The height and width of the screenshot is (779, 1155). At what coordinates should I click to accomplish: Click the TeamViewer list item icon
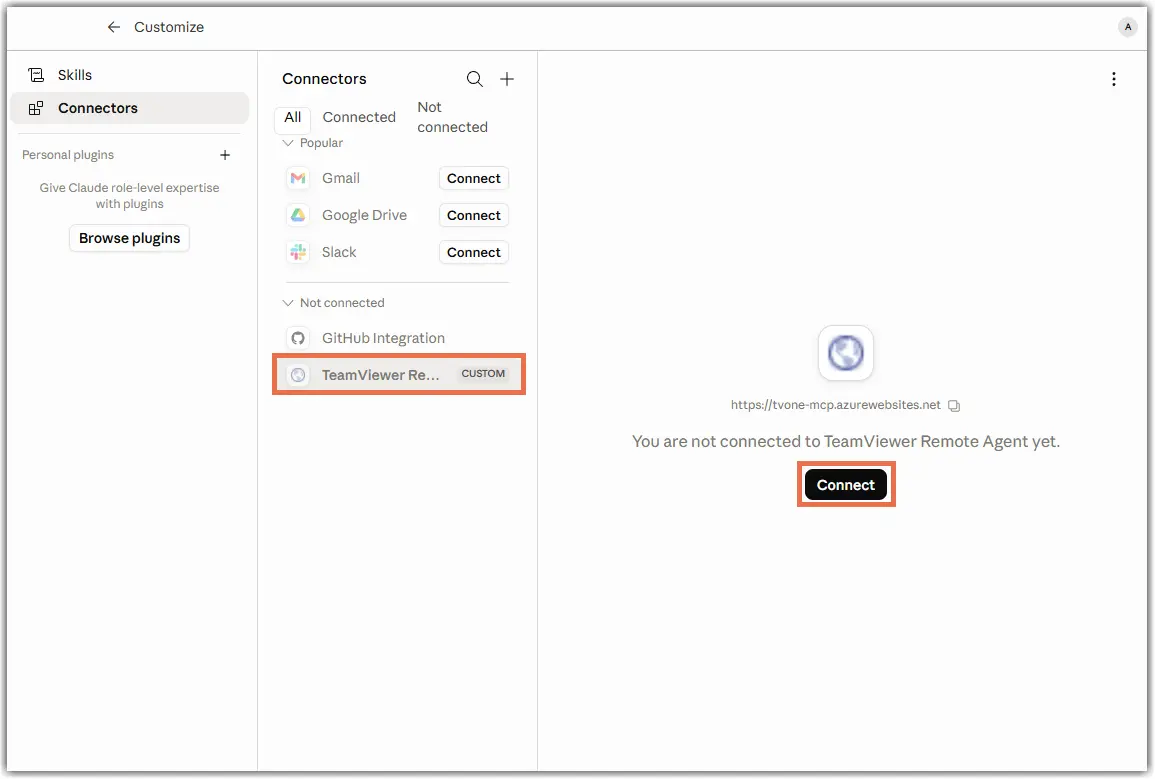[298, 375]
